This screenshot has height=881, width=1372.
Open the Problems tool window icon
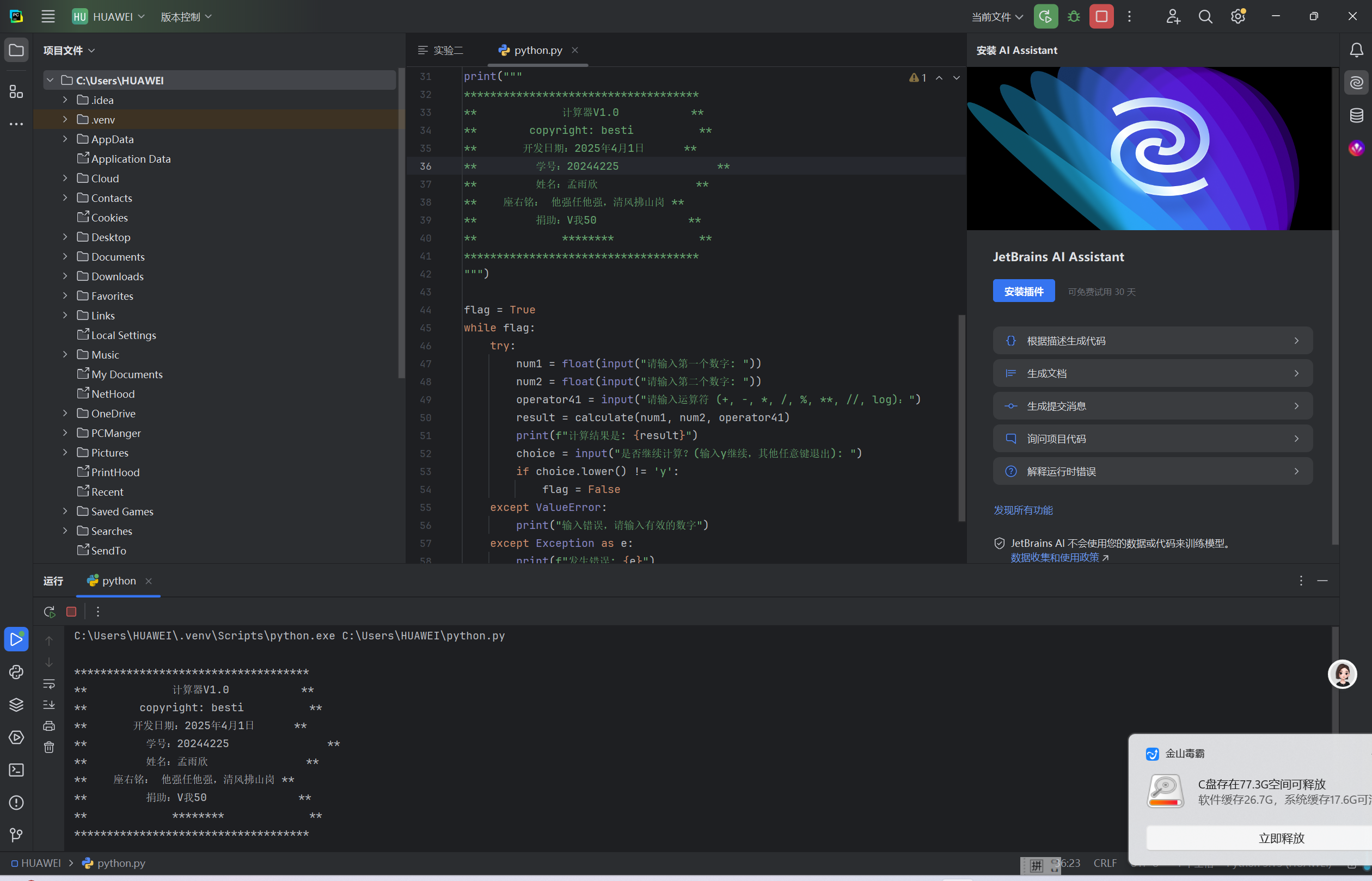tap(16, 803)
